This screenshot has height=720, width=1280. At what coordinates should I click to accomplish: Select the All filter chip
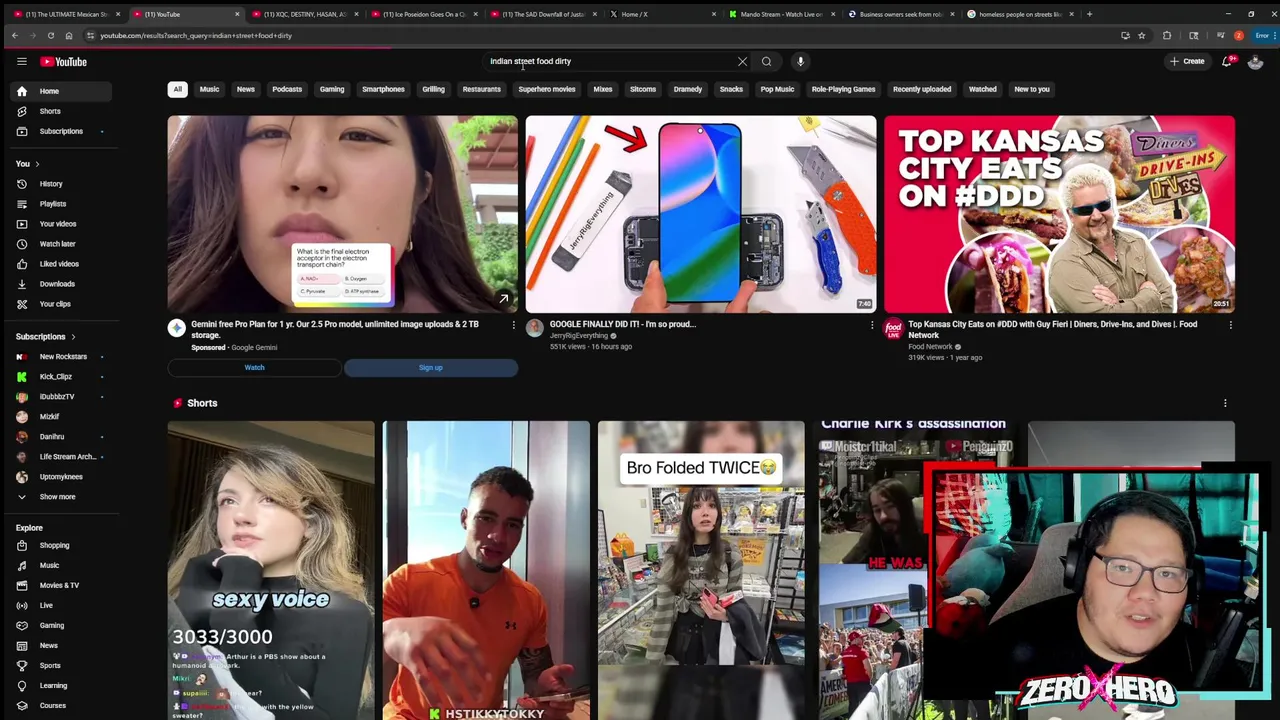(178, 89)
